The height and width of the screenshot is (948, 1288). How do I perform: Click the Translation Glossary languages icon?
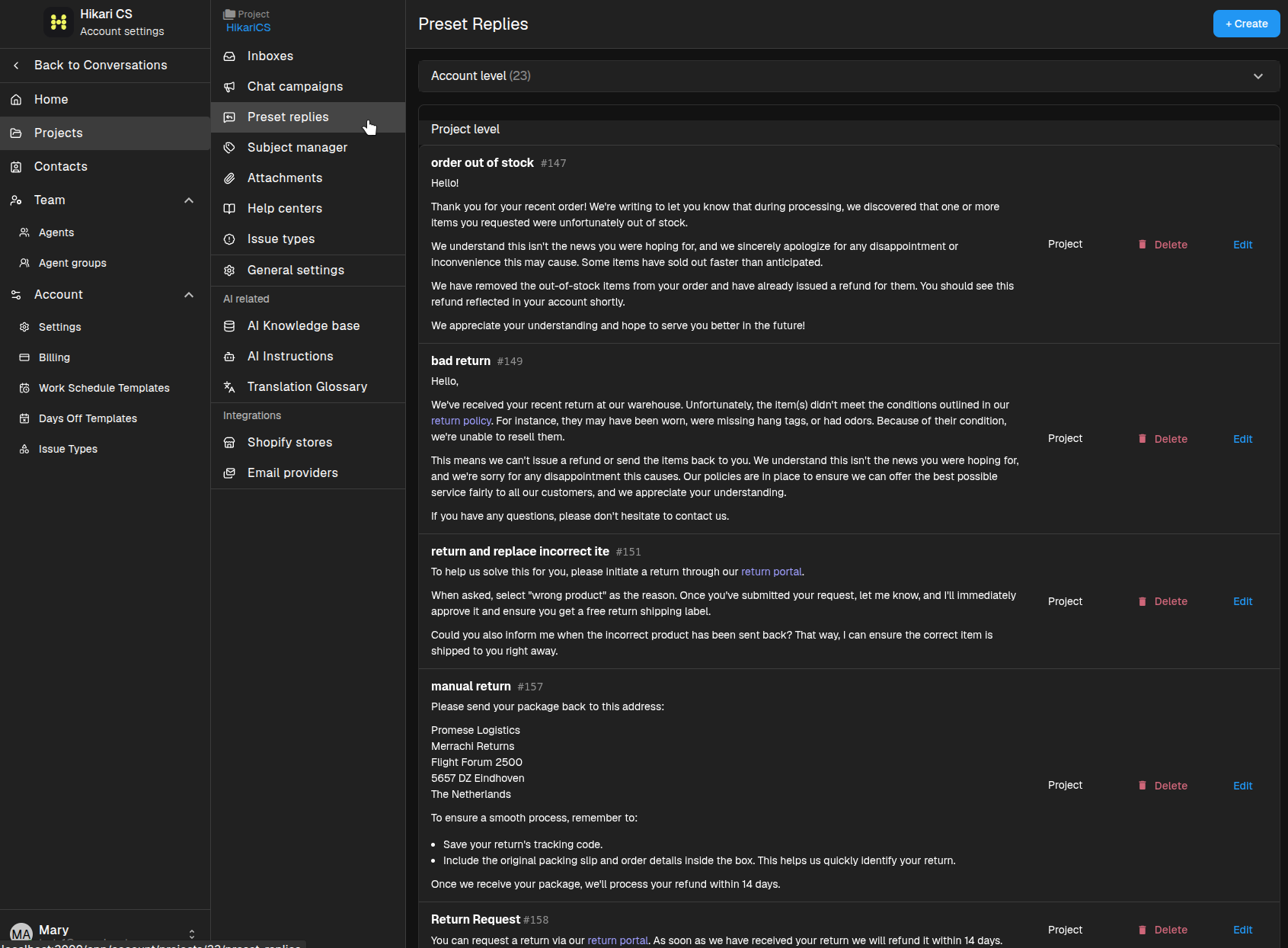[229, 387]
